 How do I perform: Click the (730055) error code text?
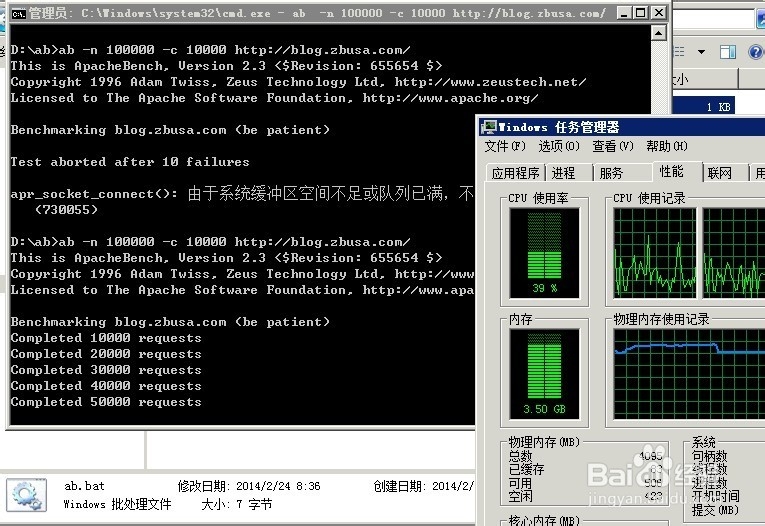(66, 210)
